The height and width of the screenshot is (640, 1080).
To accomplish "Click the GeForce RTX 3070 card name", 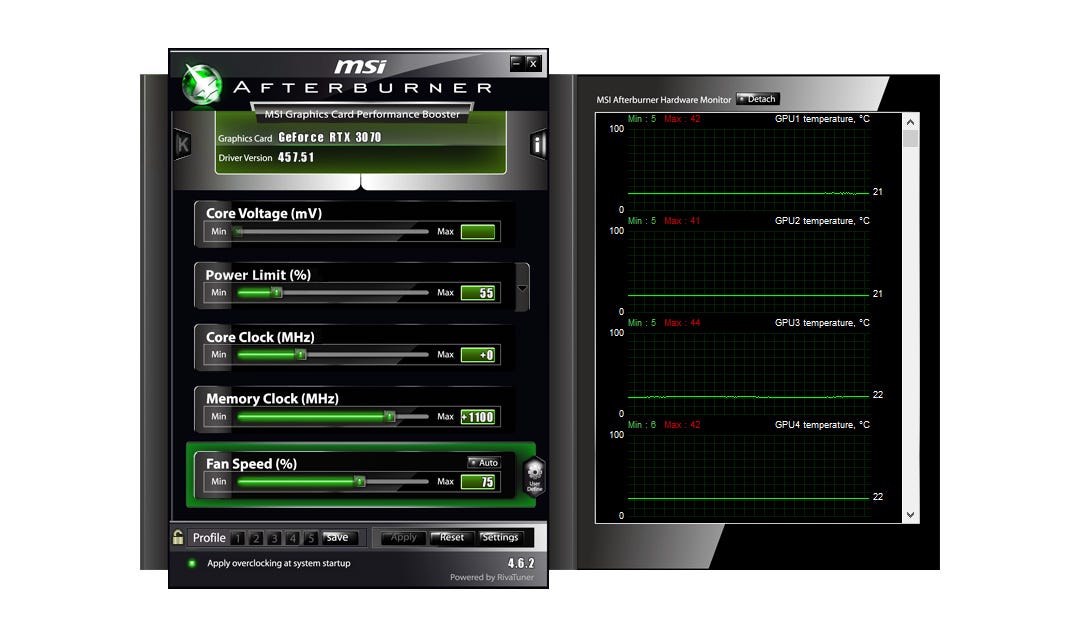I will [x=330, y=137].
